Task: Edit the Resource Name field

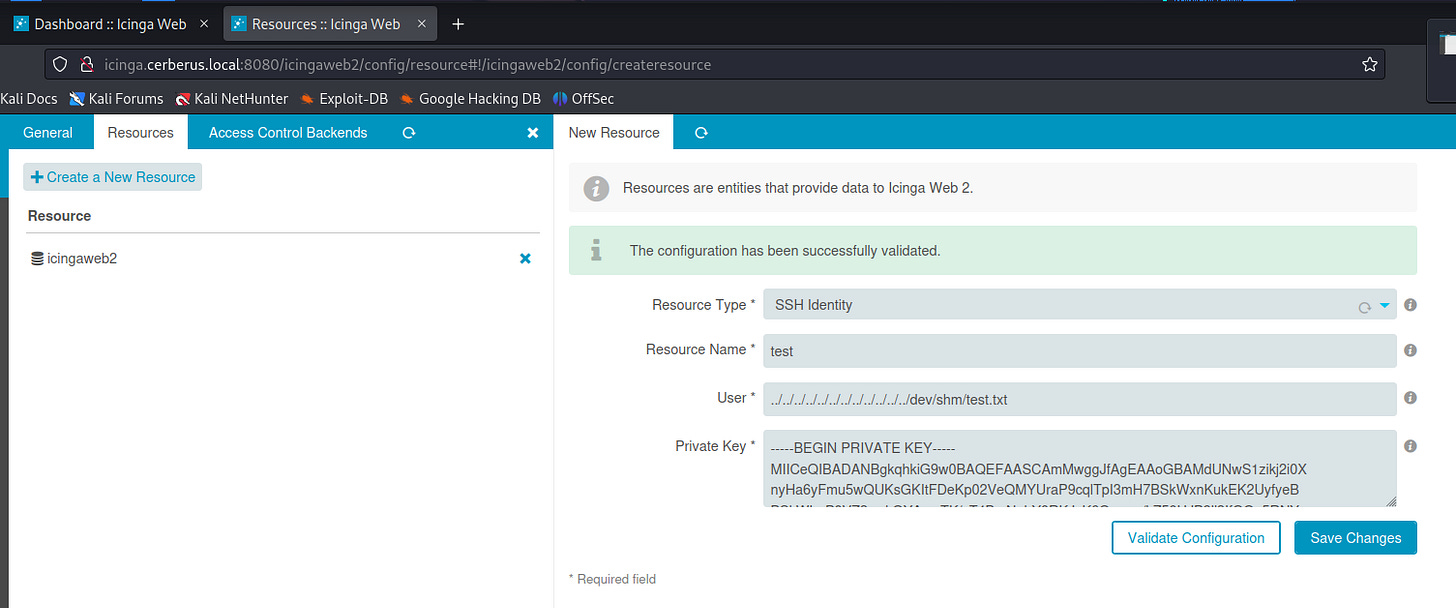Action: tap(1080, 351)
